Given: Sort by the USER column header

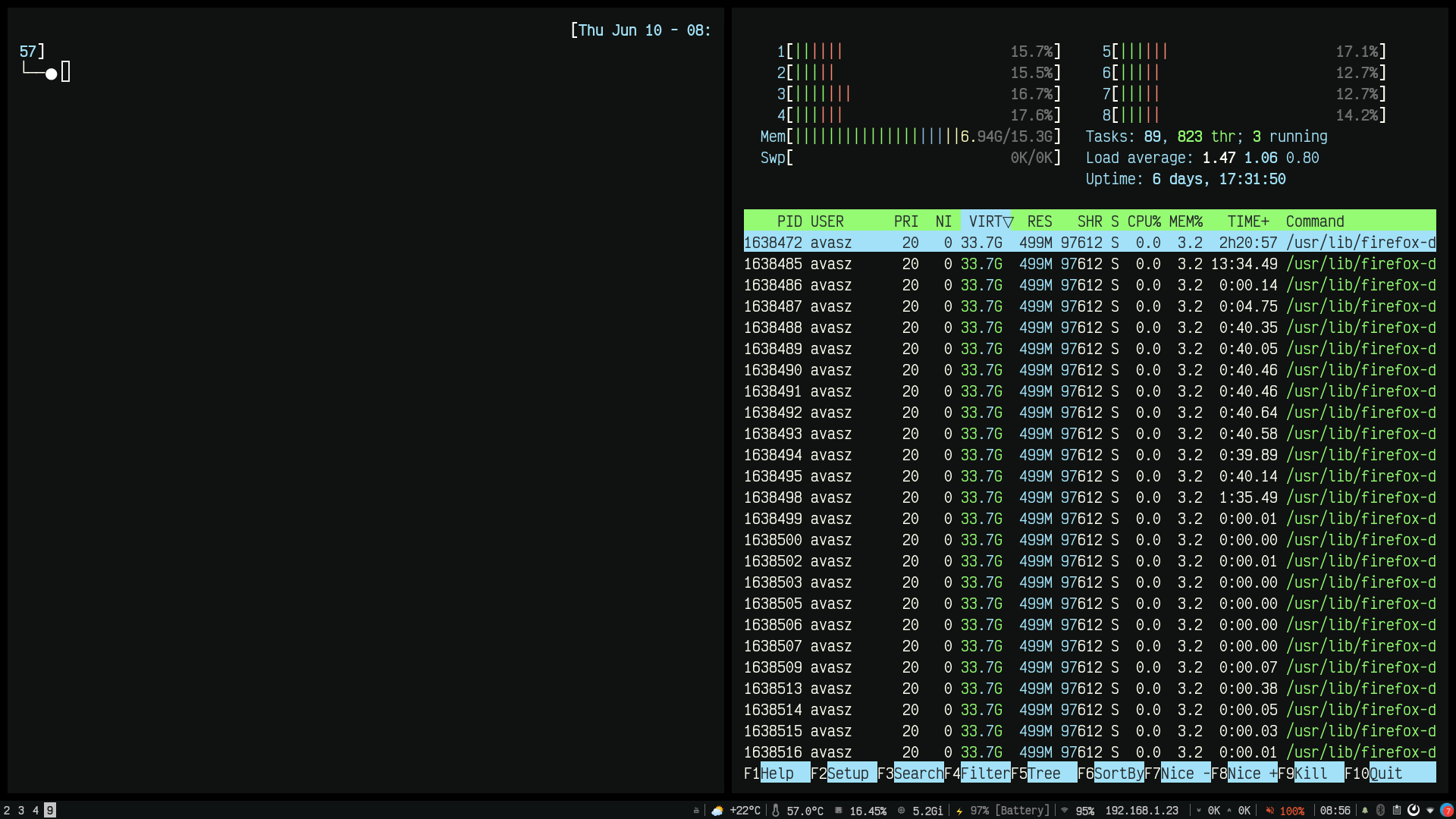Looking at the screenshot, I should (827, 221).
